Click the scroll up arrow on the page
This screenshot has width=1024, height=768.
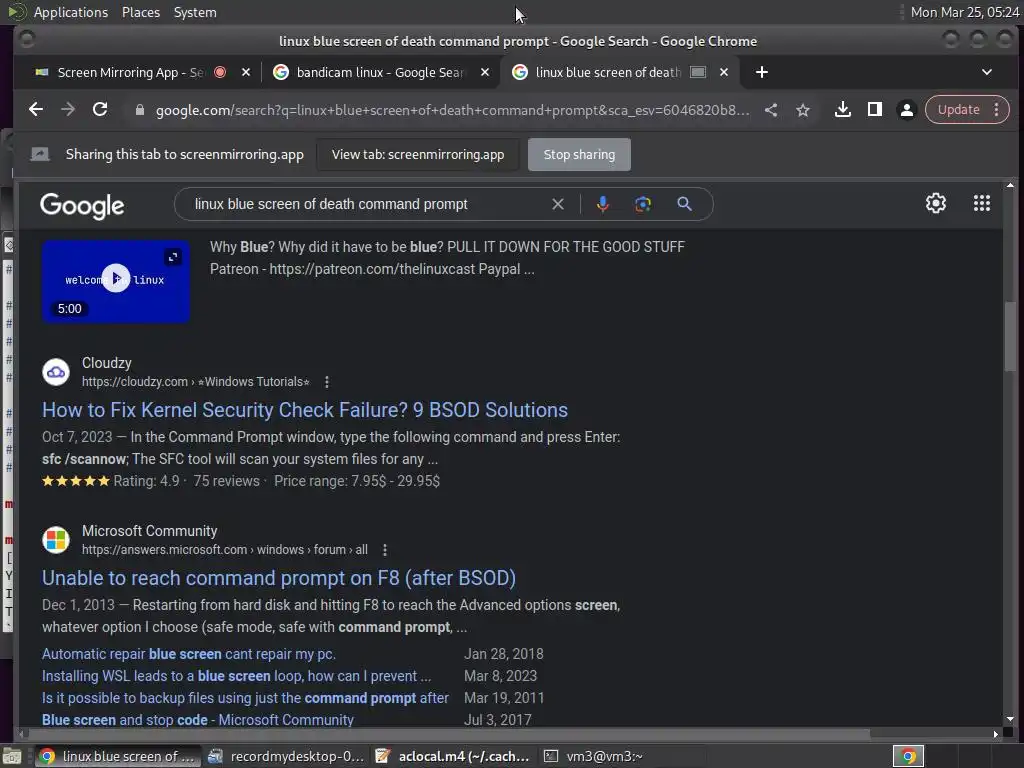pyautogui.click(x=1010, y=186)
